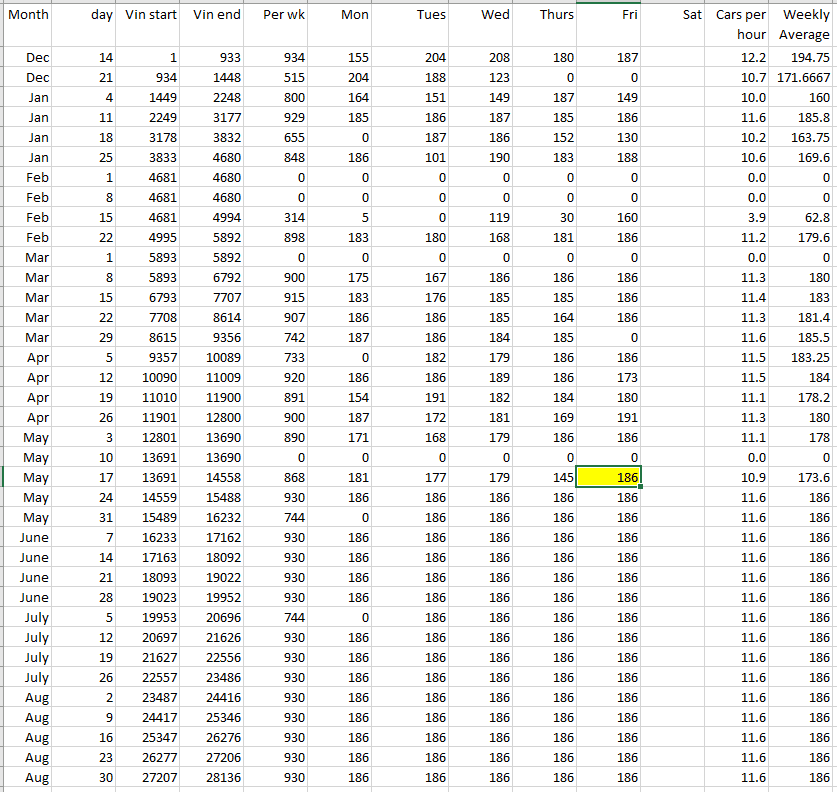Click the "Cars per hour" header cell
The image size is (837, 792).
[x=740, y=24]
